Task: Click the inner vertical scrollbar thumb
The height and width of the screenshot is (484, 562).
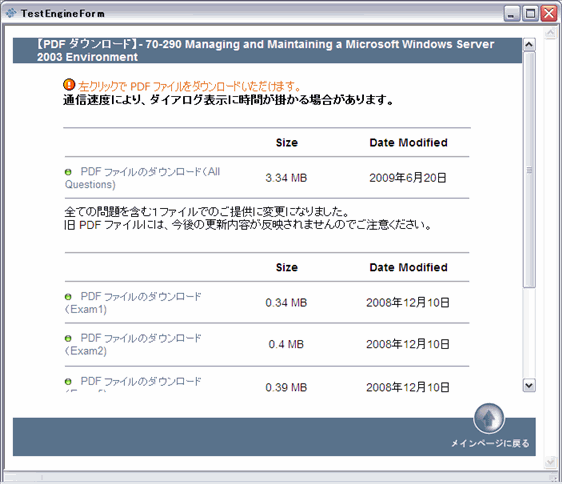Action: [529, 170]
